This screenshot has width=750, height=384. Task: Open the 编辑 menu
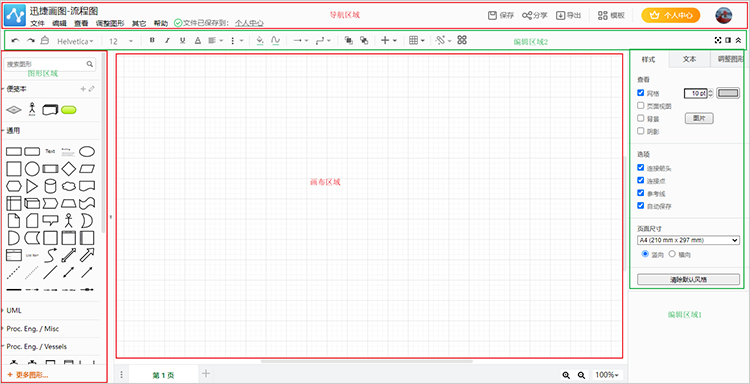(59, 23)
